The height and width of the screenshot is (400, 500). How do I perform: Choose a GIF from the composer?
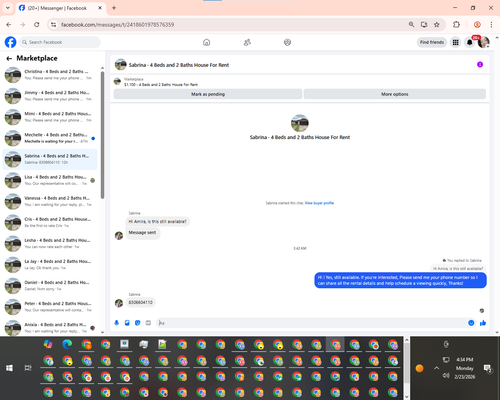pos(148,323)
